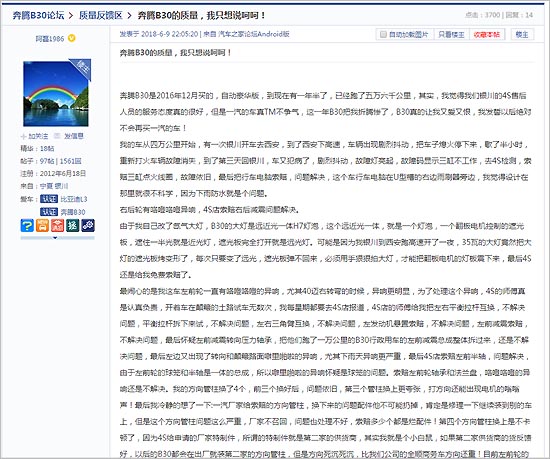
Task: Click the dark green 摇 medal icon
Action: 73,225
